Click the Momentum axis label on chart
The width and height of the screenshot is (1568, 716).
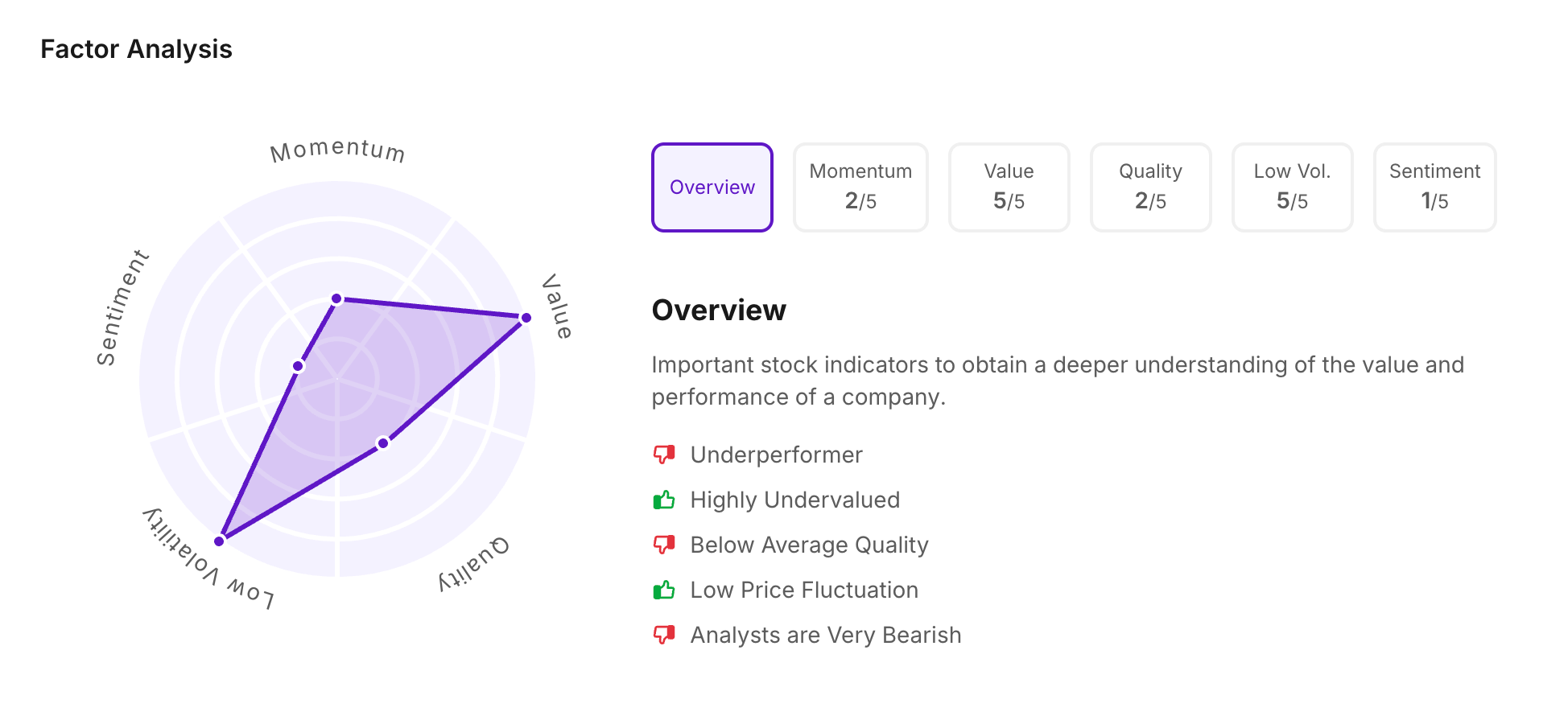[x=337, y=150]
